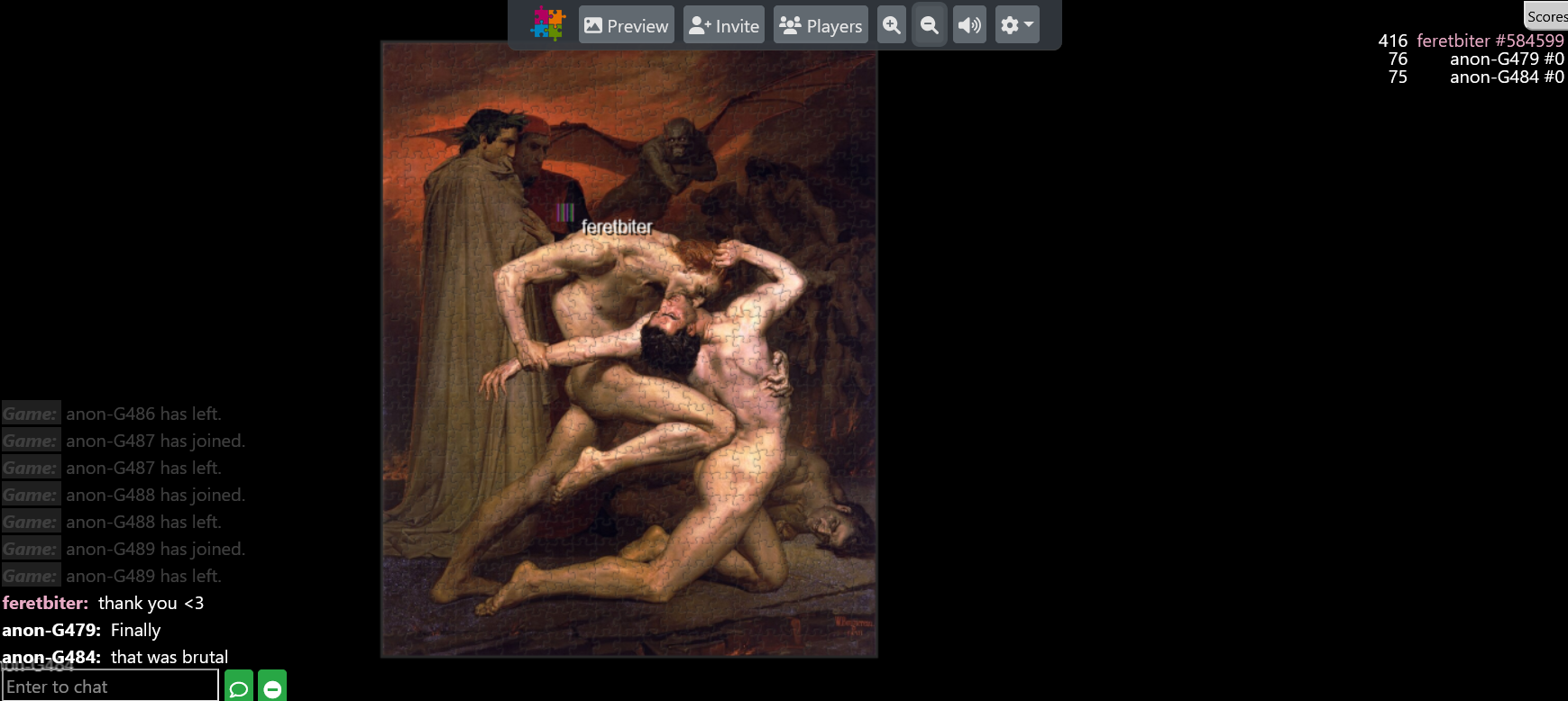
Task: Click 'anon-G488 has left.' game message
Action: (143, 522)
